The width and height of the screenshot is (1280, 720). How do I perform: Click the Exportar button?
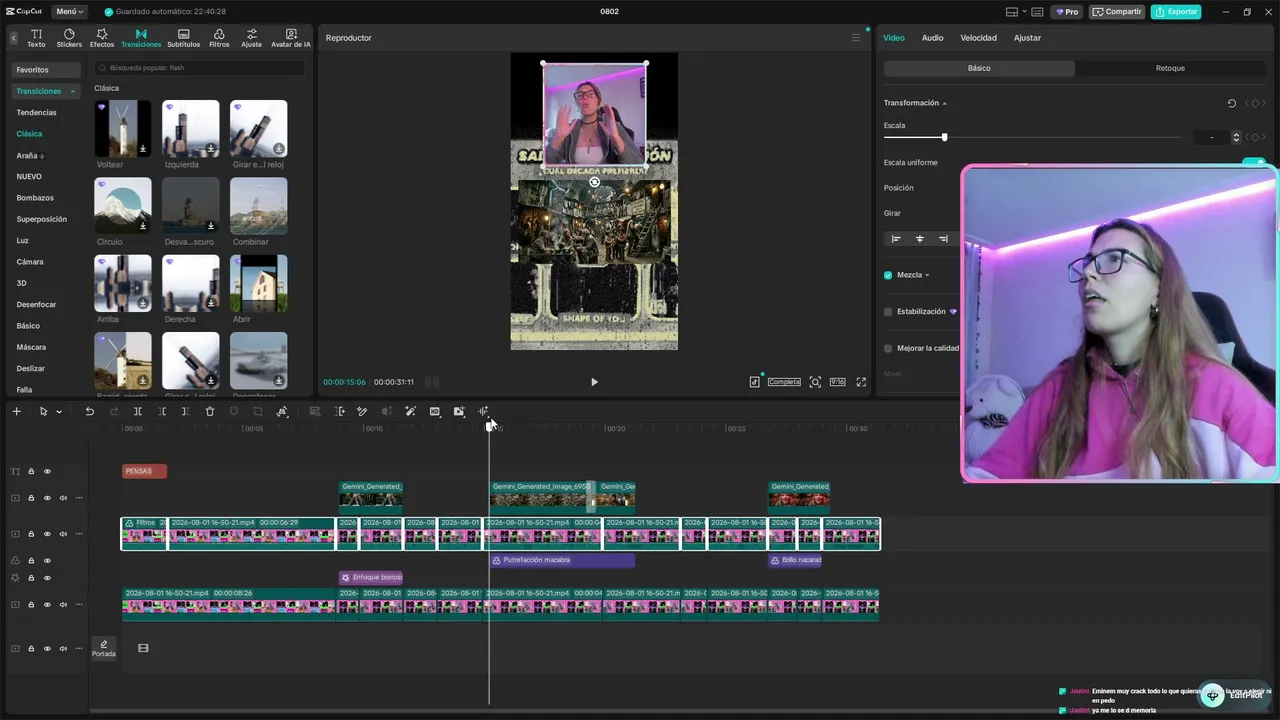pyautogui.click(x=1176, y=12)
